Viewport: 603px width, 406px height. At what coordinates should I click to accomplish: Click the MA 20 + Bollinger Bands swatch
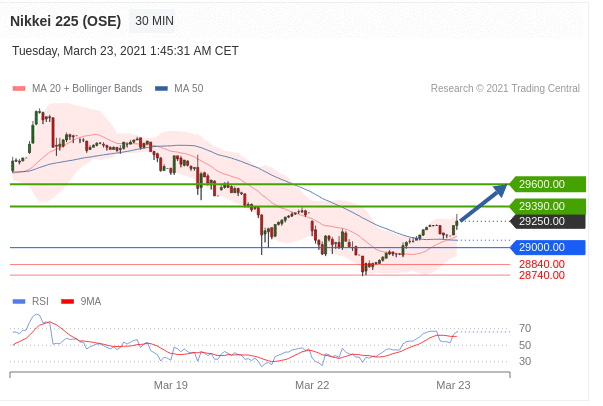tap(19, 89)
